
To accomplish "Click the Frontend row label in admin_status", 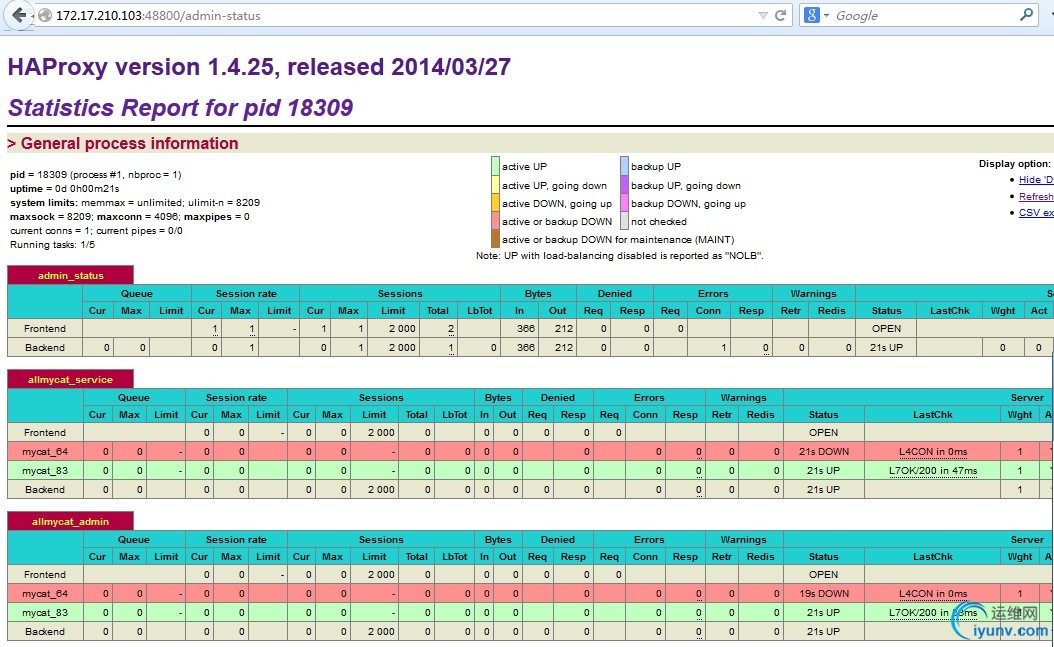I will pos(45,329).
